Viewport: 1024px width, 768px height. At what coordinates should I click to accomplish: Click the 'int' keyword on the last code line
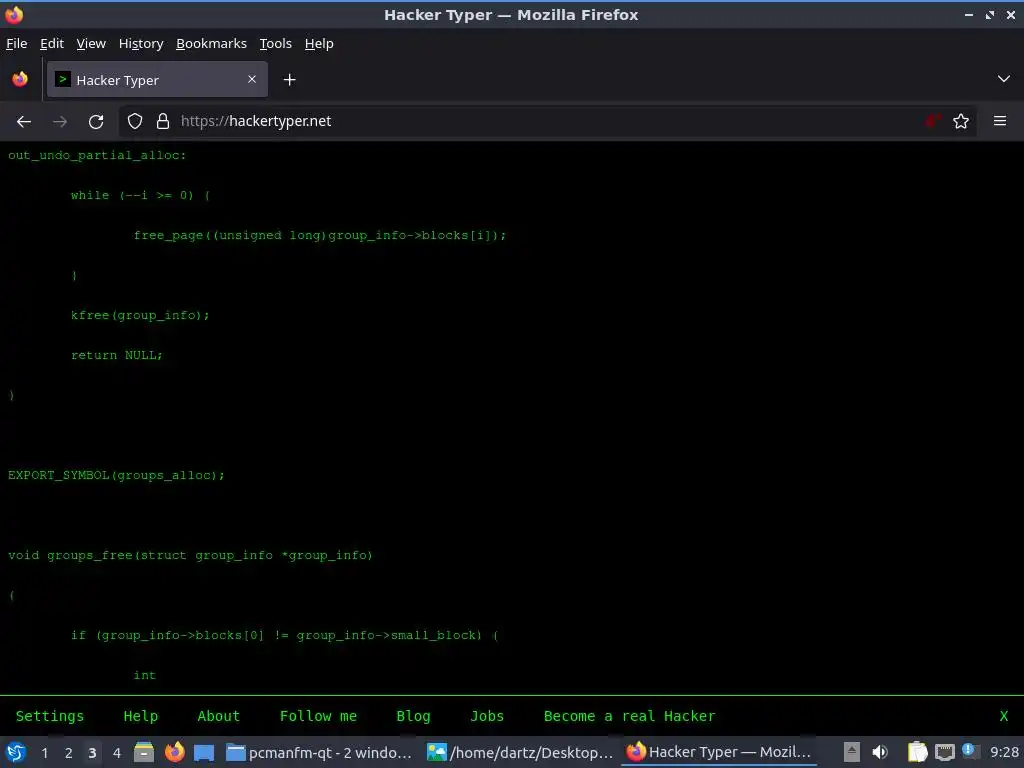coord(144,675)
